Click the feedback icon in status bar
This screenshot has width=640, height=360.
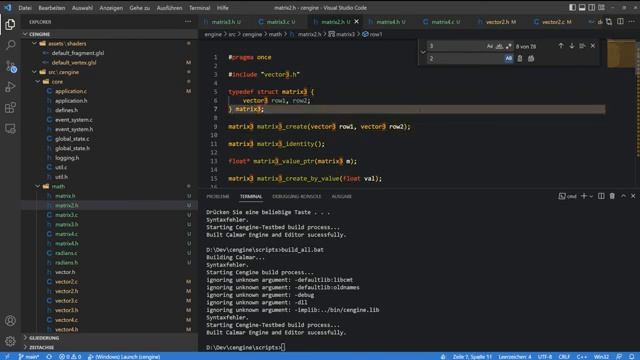tap(619, 356)
